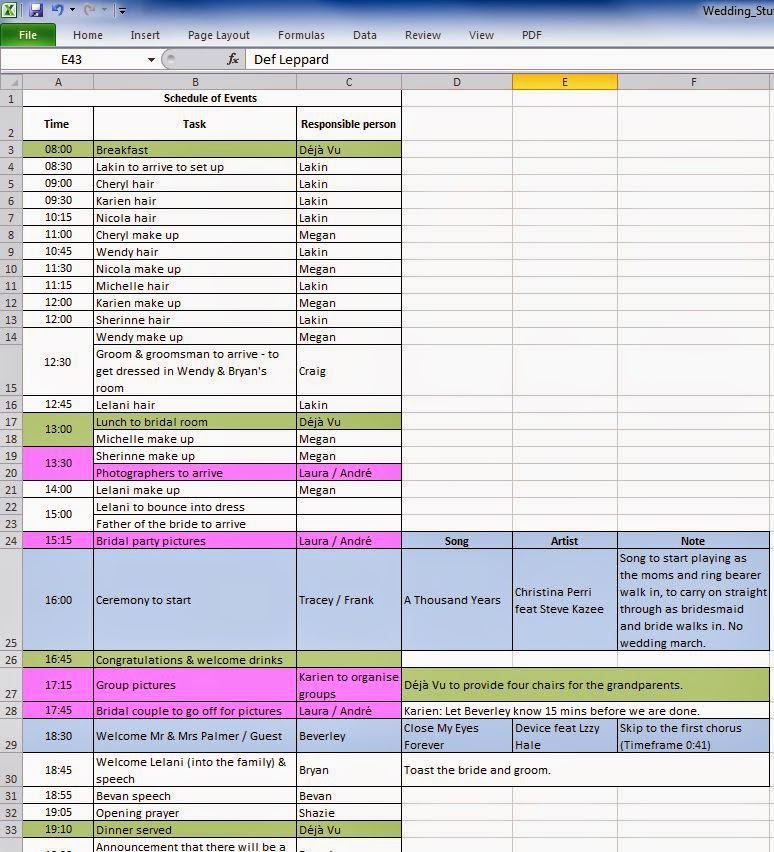Select the Toast the bride and groom cell

tap(585, 770)
